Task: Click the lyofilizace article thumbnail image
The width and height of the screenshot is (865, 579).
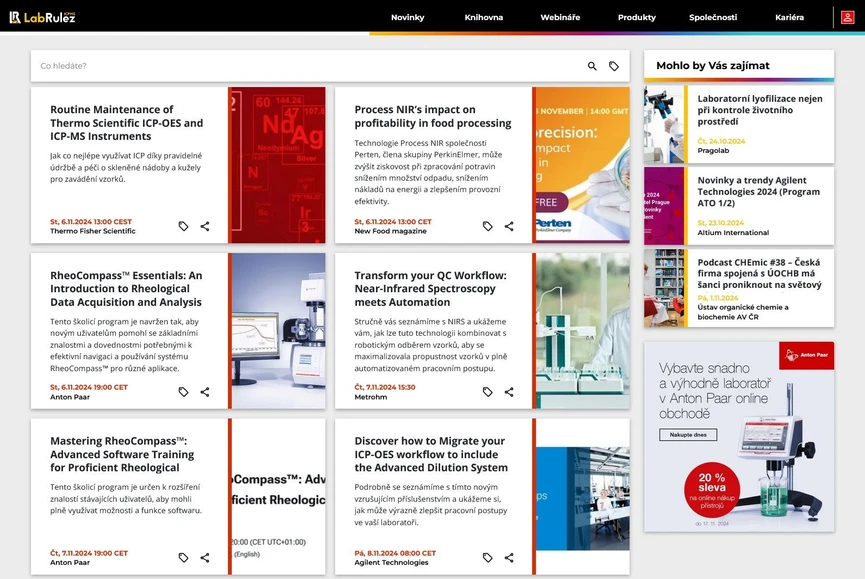Action: click(664, 124)
